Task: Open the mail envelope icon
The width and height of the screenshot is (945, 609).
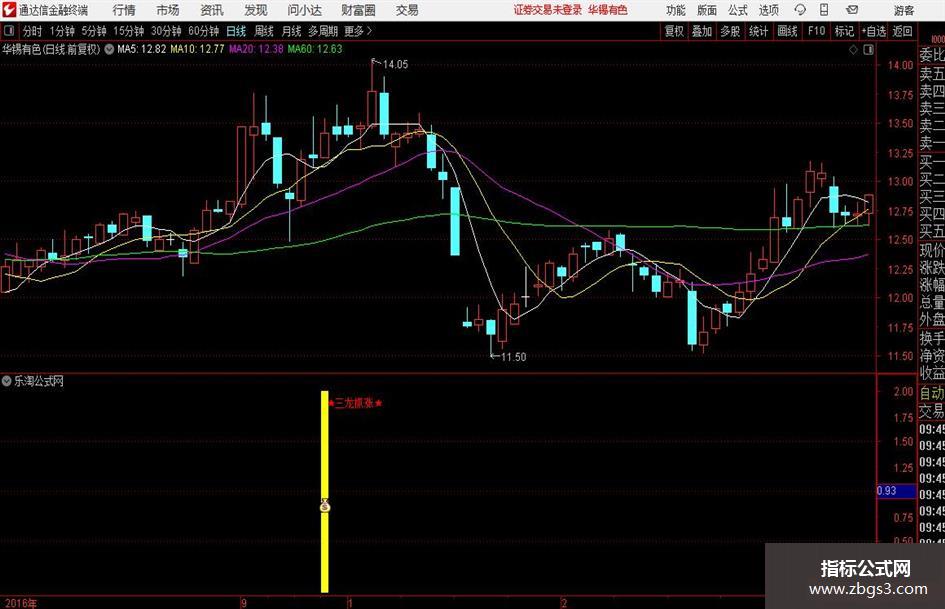Action: pyautogui.click(x=852, y=10)
